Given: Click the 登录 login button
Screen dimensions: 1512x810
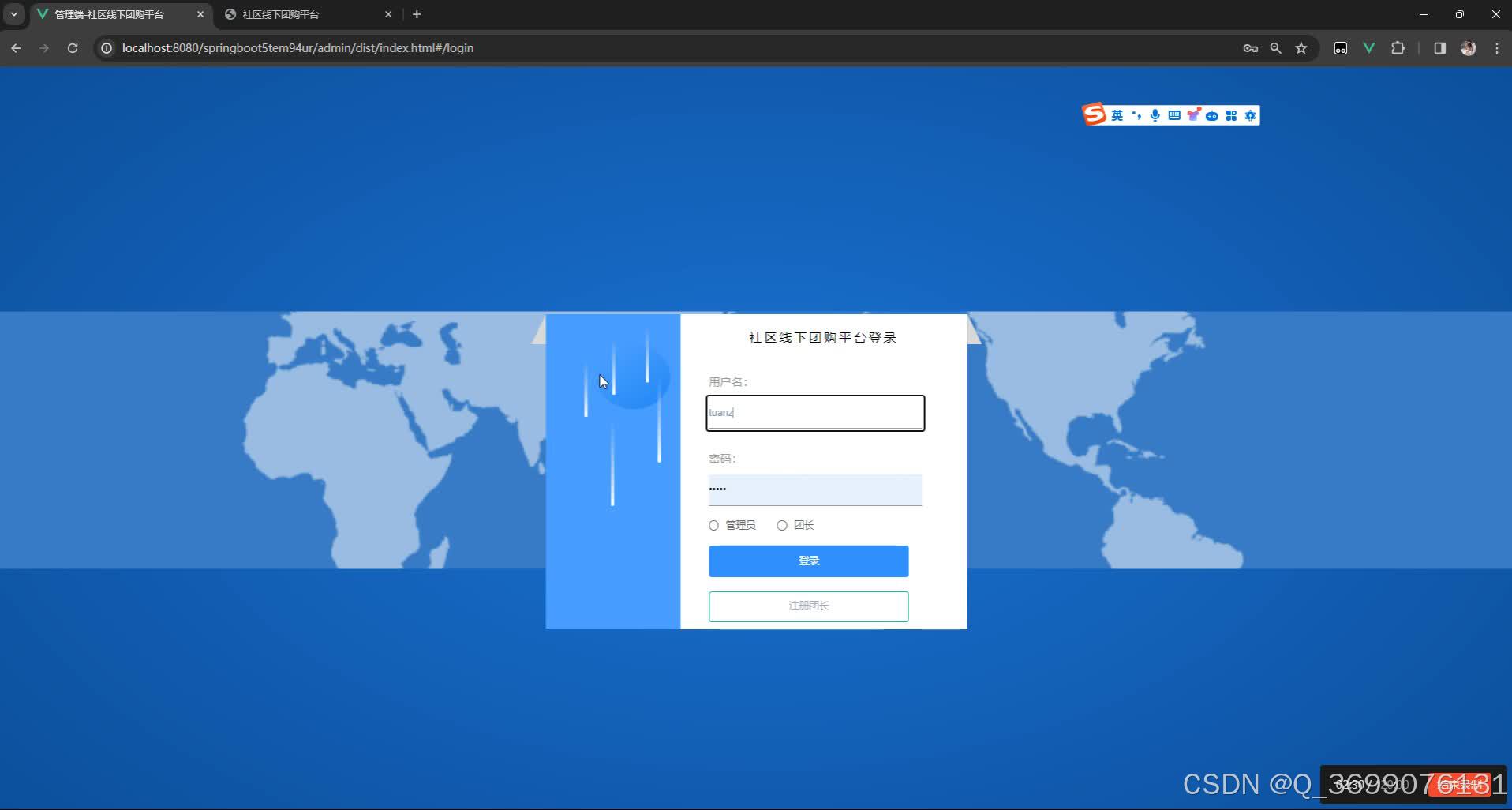Looking at the screenshot, I should coord(808,561).
